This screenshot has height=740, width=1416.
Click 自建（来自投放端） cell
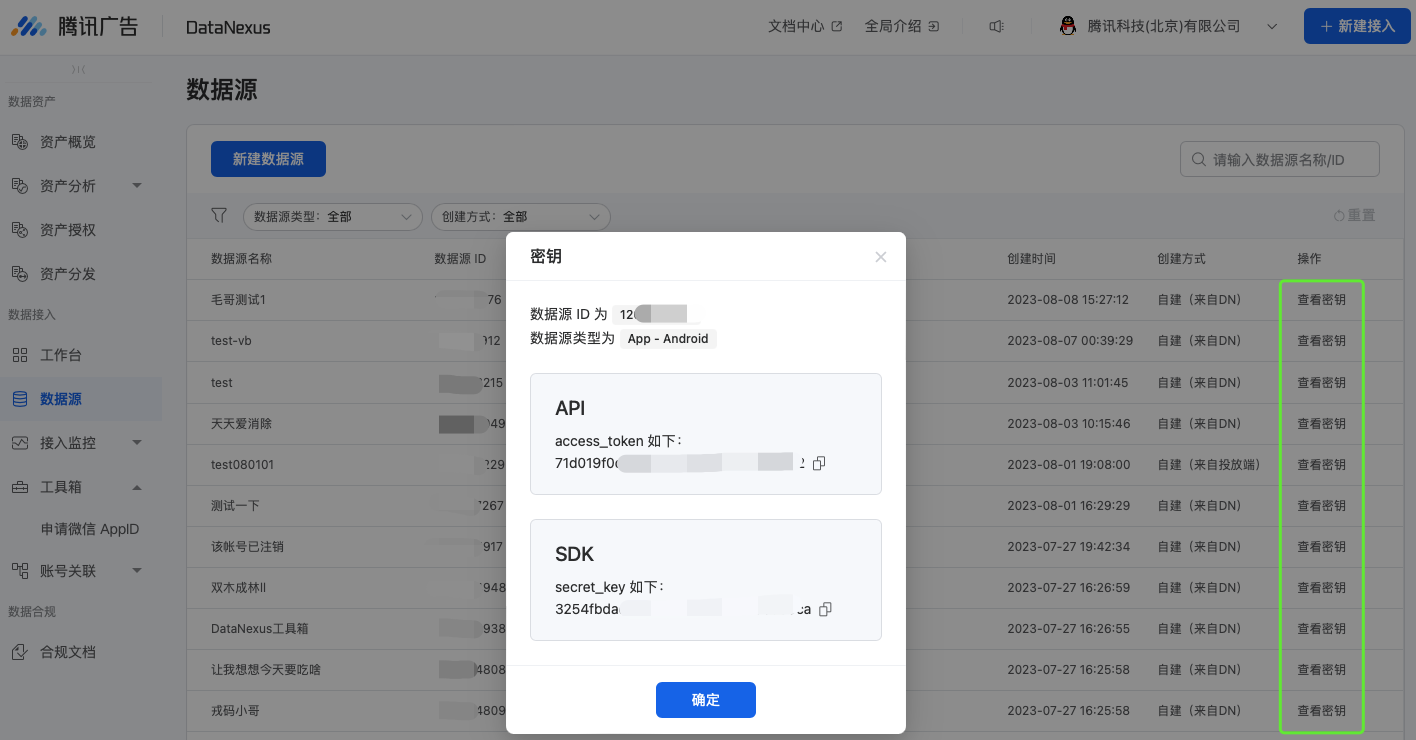1208,465
